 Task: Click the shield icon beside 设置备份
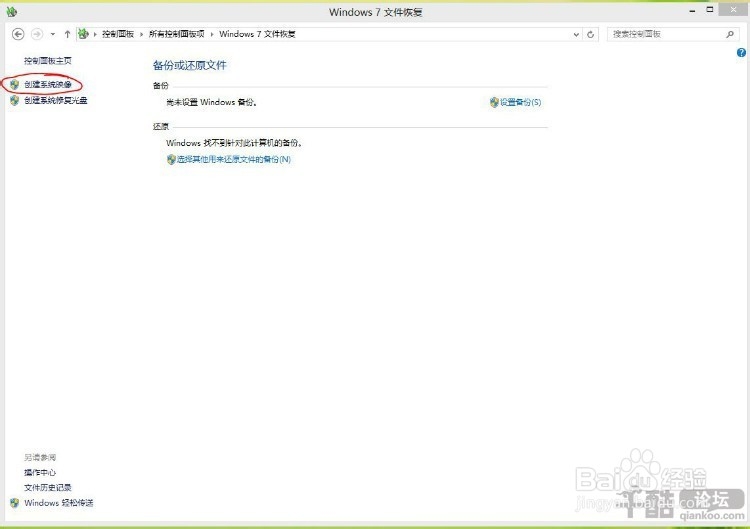point(494,102)
